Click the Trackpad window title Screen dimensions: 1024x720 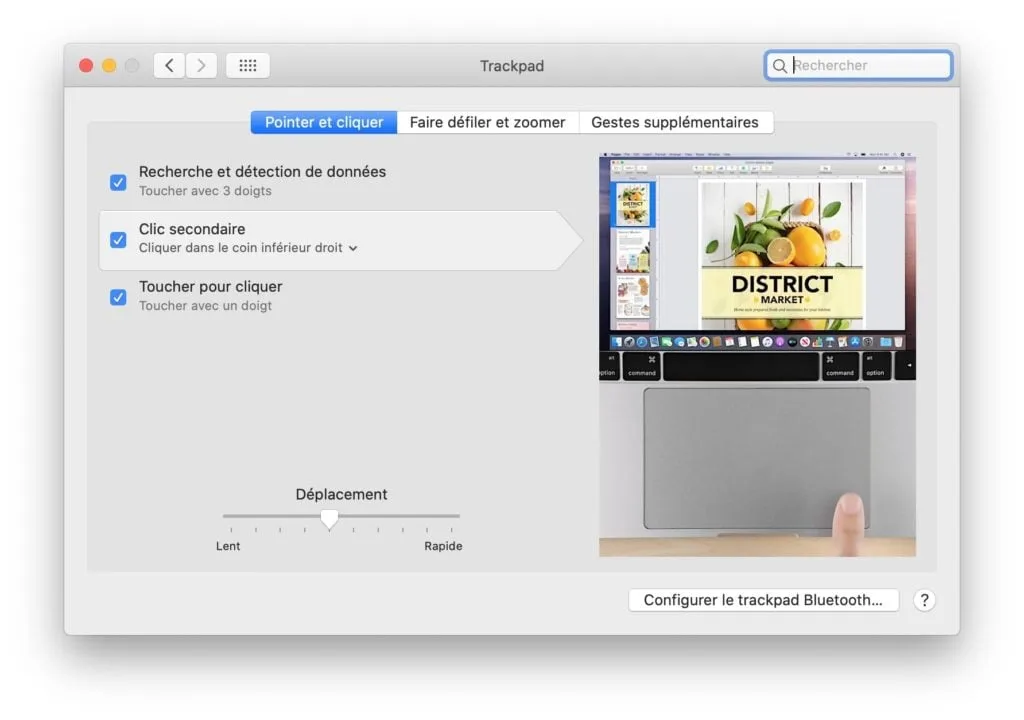pyautogui.click(x=512, y=65)
